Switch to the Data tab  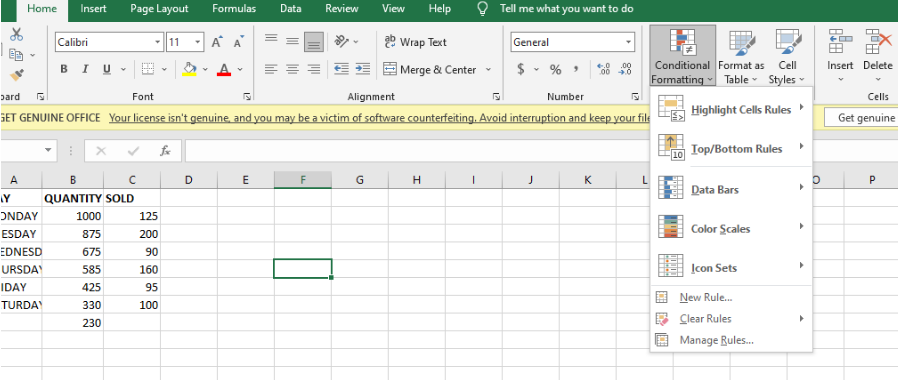291,9
